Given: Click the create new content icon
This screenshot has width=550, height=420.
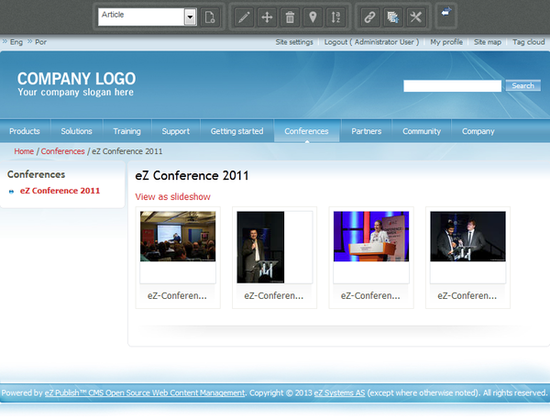Looking at the screenshot, I should [x=210, y=17].
